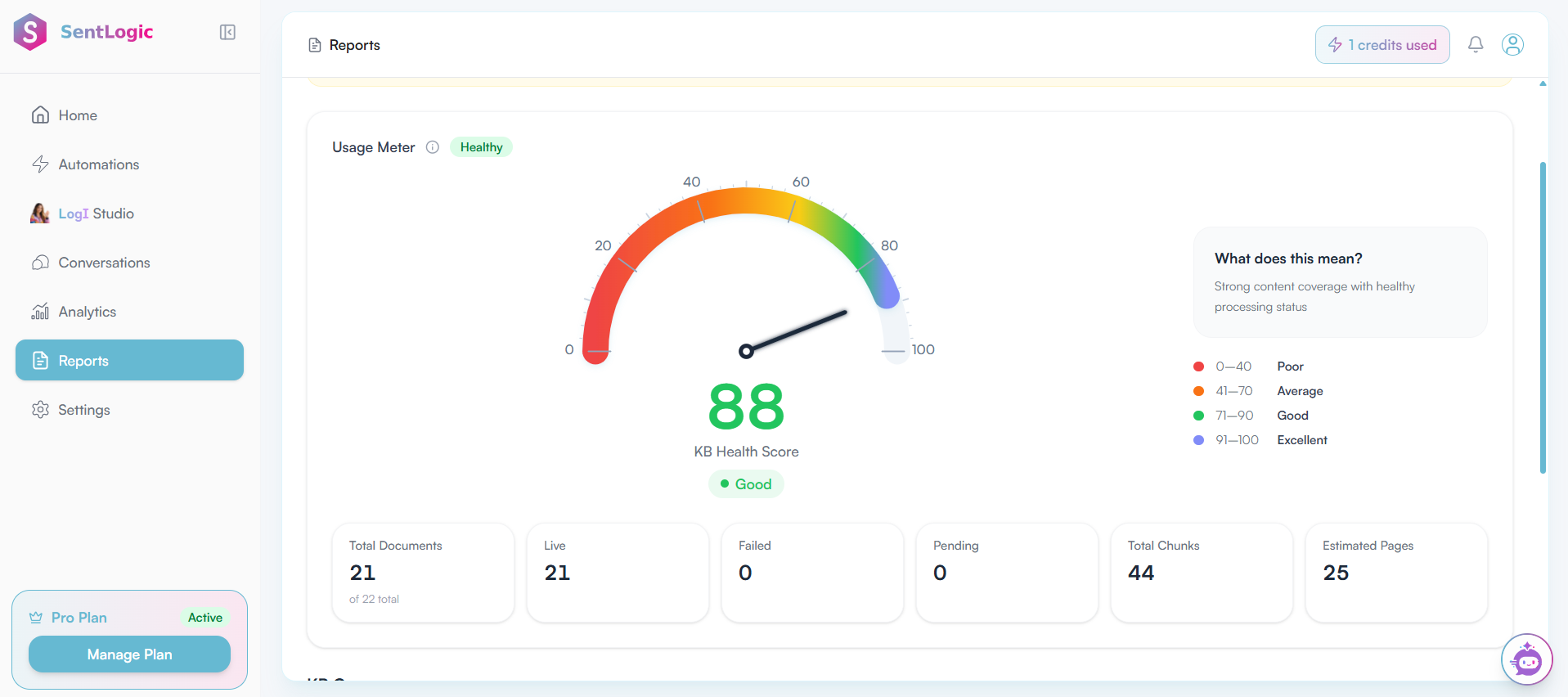1568x697 pixels.
Task: Click the gauge label 40
Action: click(x=692, y=182)
